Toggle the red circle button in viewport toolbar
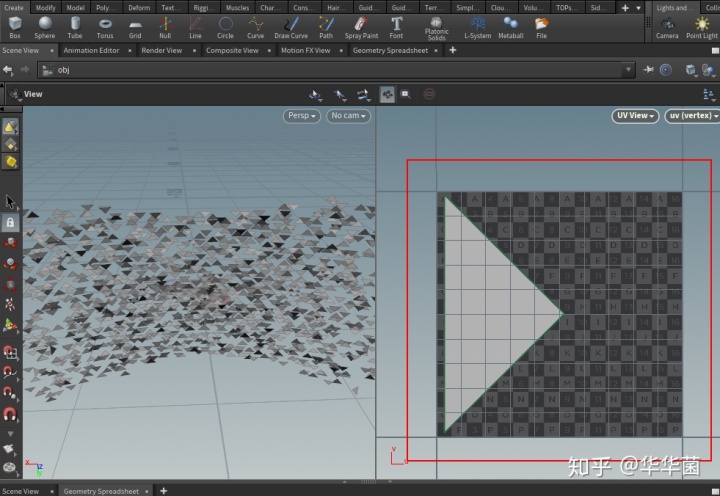This screenshot has height=496, width=720. pyautogui.click(x=430, y=94)
